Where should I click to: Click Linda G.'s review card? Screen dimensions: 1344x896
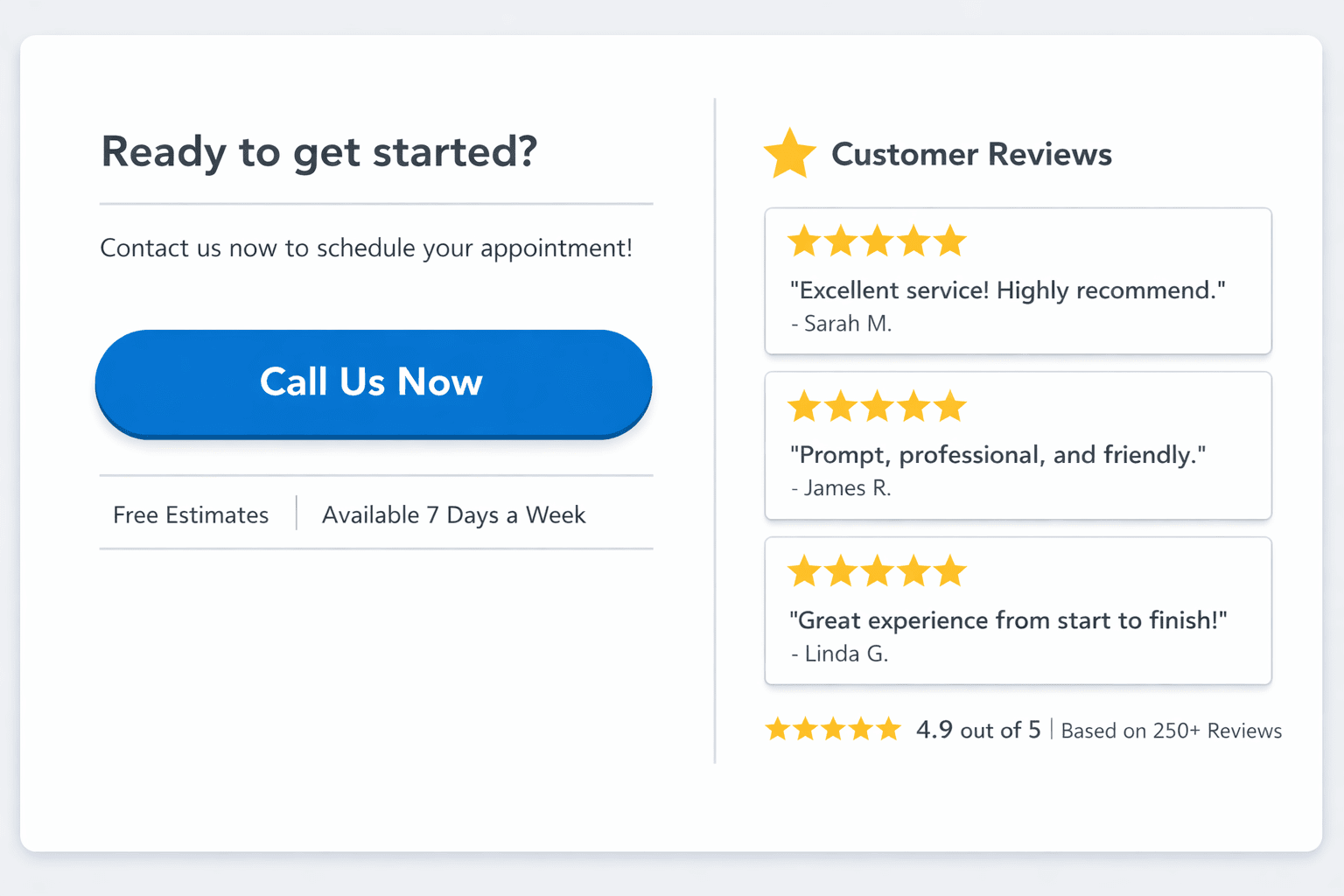(1018, 610)
